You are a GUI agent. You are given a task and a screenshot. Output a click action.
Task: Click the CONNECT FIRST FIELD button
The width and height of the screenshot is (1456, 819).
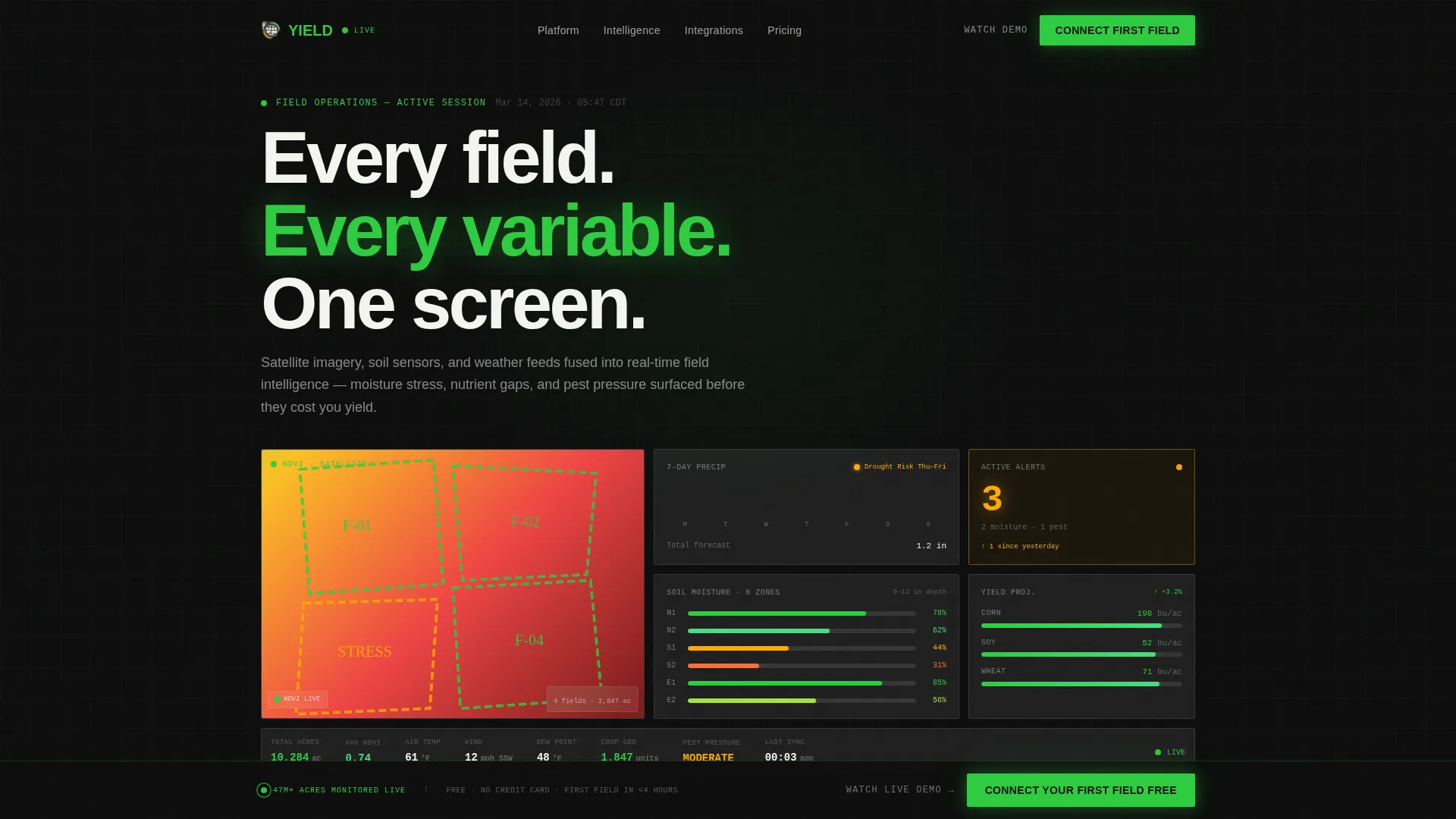1117,30
